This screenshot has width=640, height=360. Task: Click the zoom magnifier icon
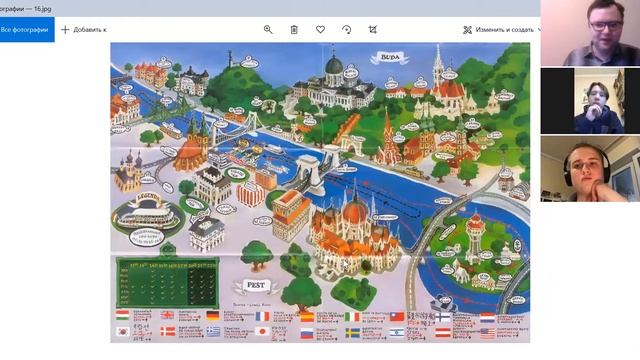pyautogui.click(x=268, y=29)
